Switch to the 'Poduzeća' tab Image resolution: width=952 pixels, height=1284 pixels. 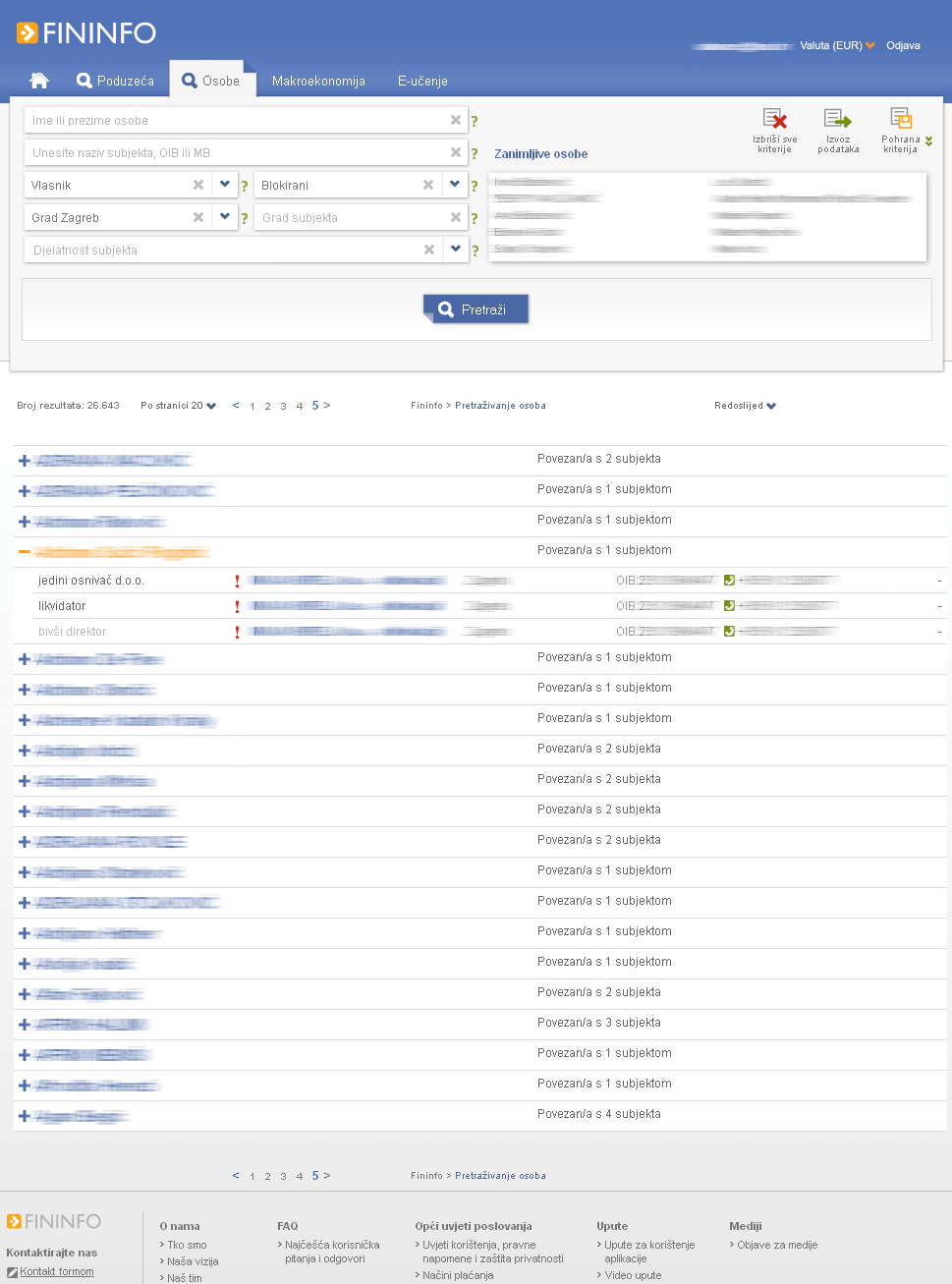116,81
